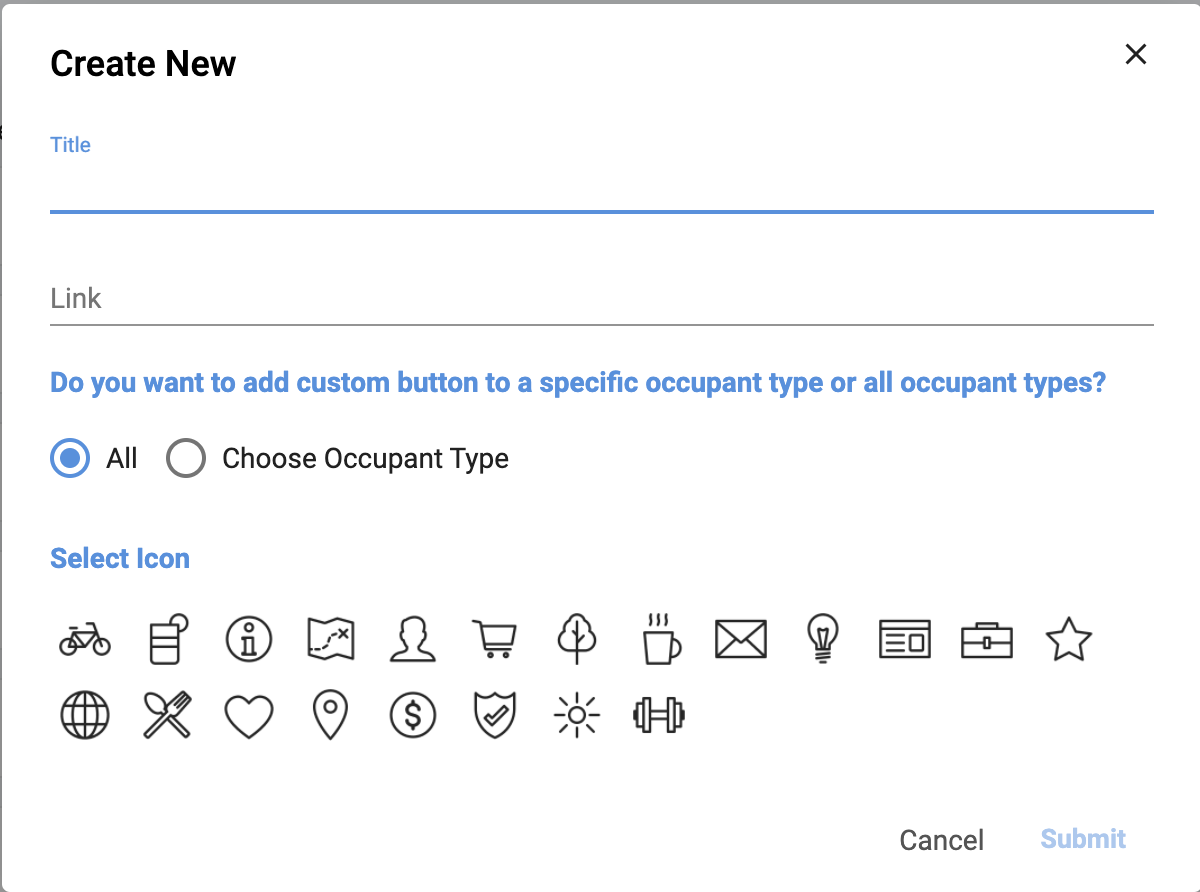Screen dimensions: 1200x892
Task: Choose the fork and knife icon
Action: [x=167, y=716]
